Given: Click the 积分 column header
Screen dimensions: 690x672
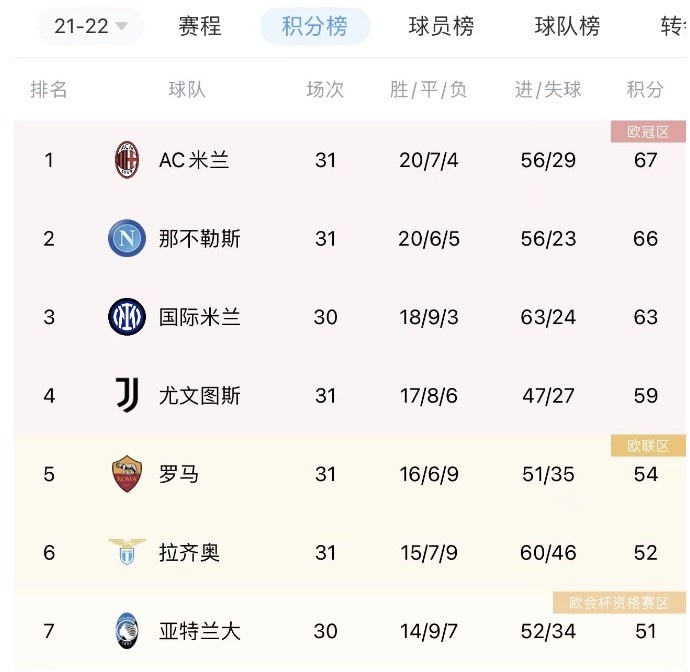Looking at the screenshot, I should click(x=645, y=89).
